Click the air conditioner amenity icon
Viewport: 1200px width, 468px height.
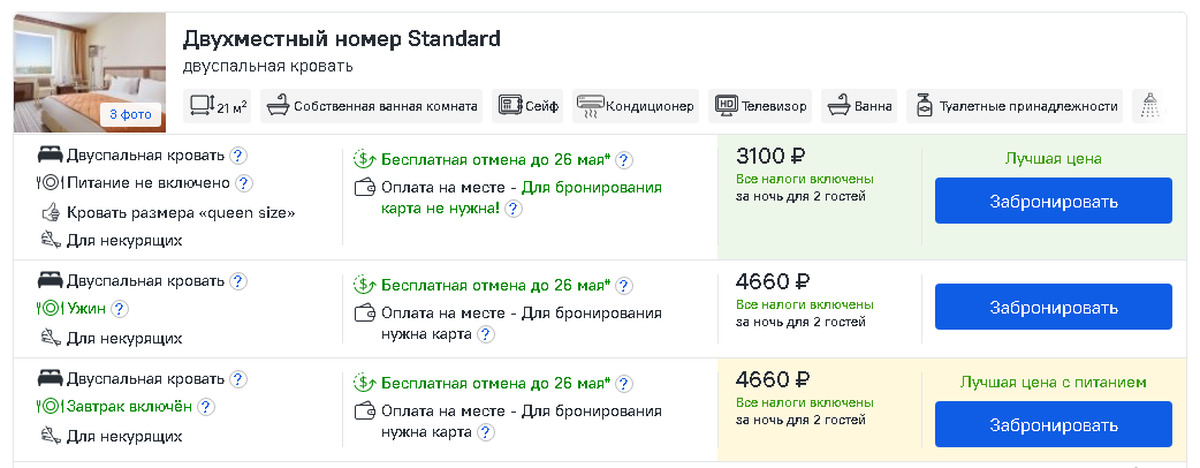(x=589, y=106)
